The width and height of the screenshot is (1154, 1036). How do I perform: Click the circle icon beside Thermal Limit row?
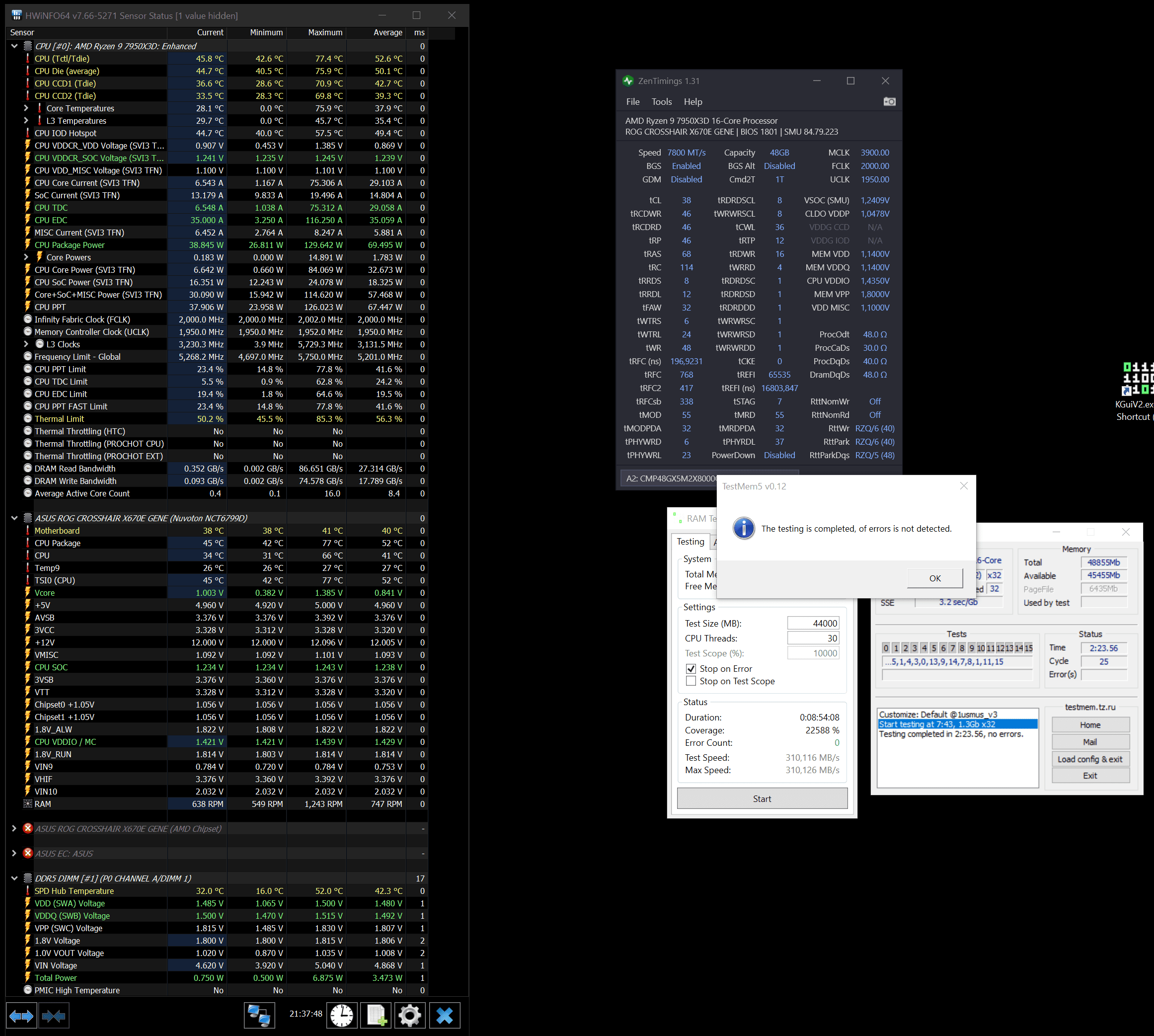coord(27,418)
